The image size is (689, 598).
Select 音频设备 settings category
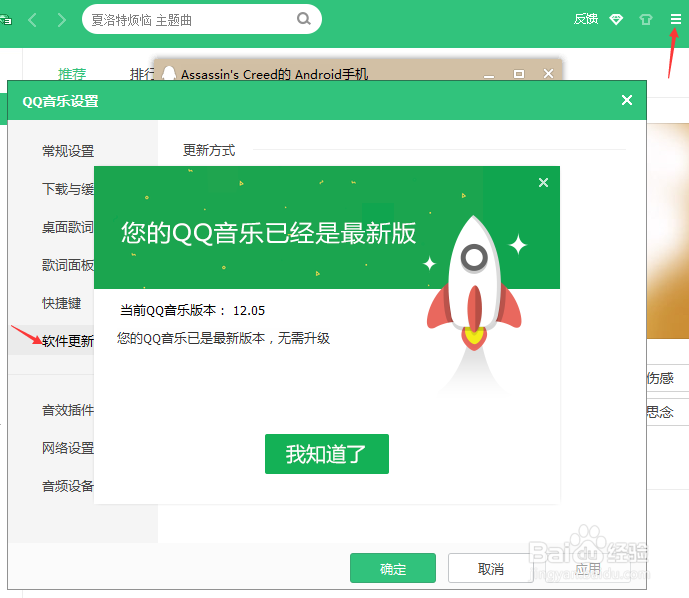68,486
